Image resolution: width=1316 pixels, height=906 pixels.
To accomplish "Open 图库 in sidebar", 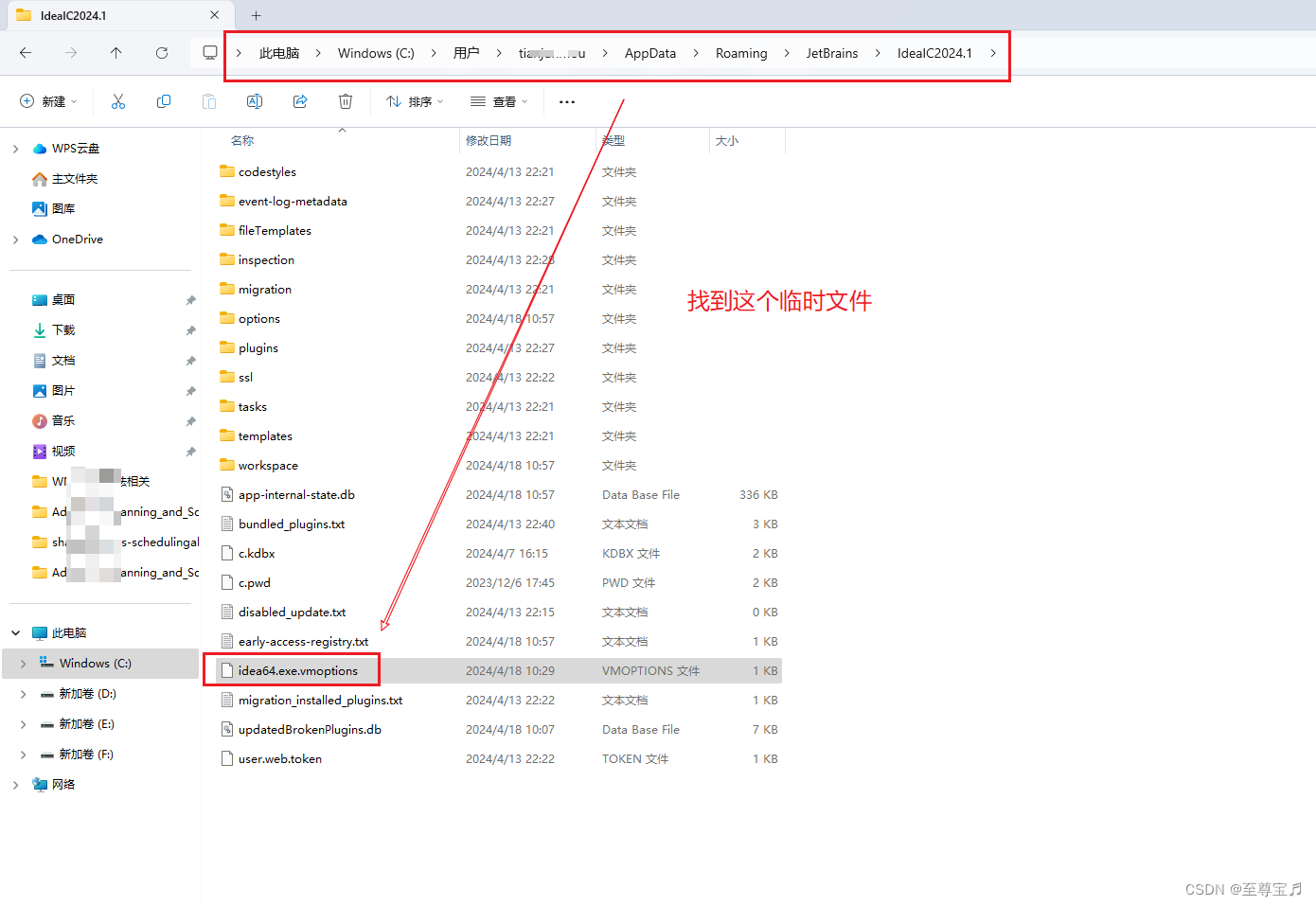I will (x=53, y=209).
